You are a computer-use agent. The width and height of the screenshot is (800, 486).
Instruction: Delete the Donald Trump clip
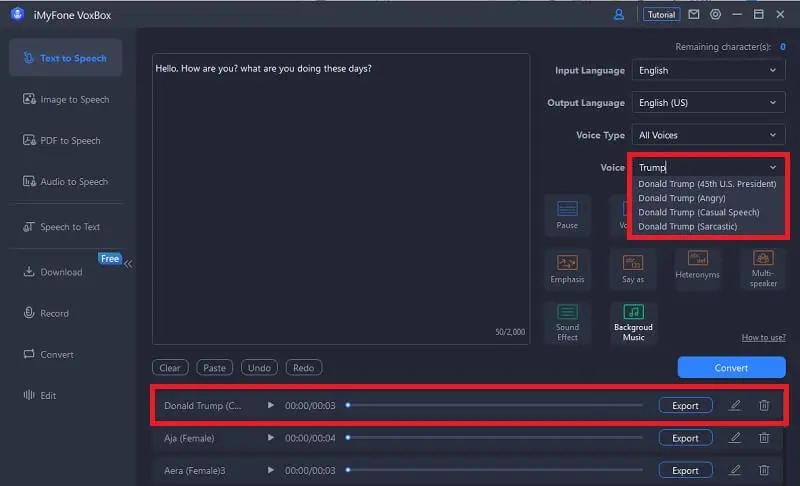click(x=764, y=405)
